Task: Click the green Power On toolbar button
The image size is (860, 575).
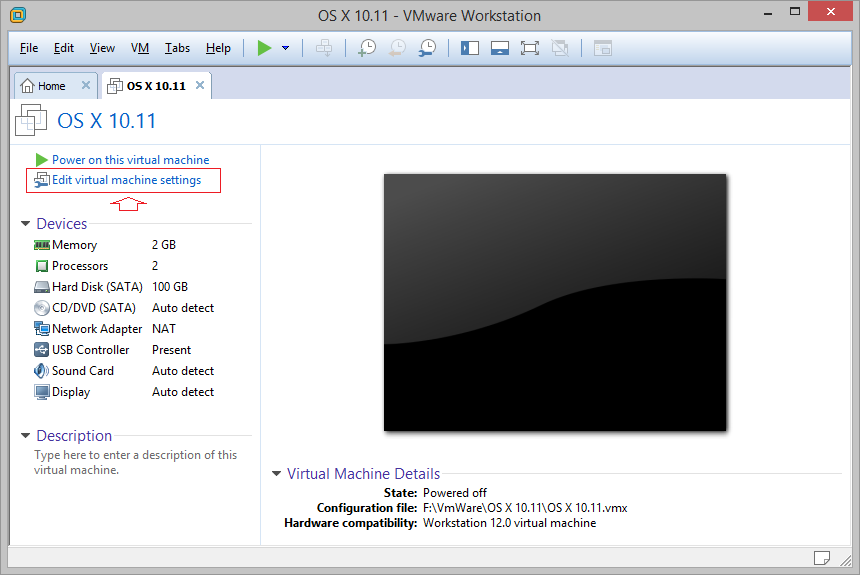Action: (x=264, y=48)
